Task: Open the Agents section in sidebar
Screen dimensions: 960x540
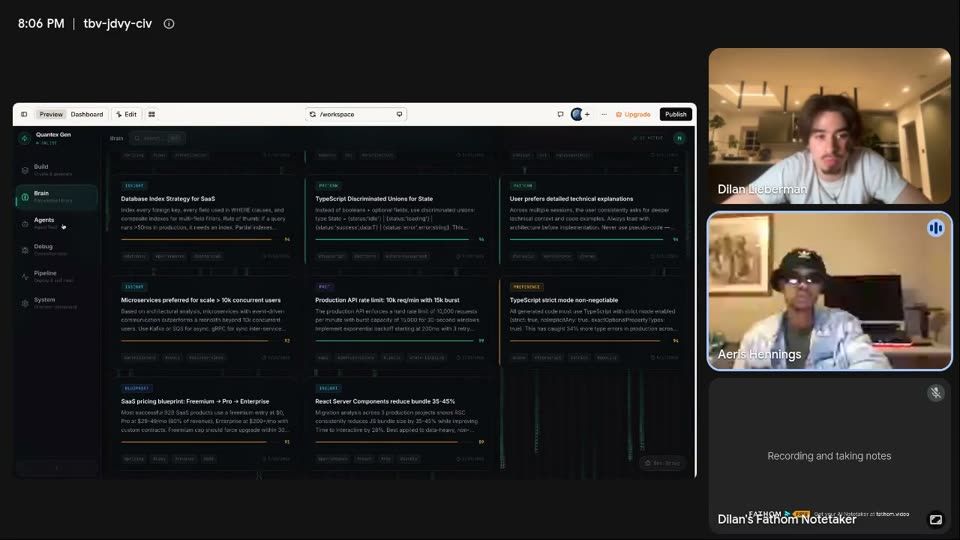Action: 56,223
